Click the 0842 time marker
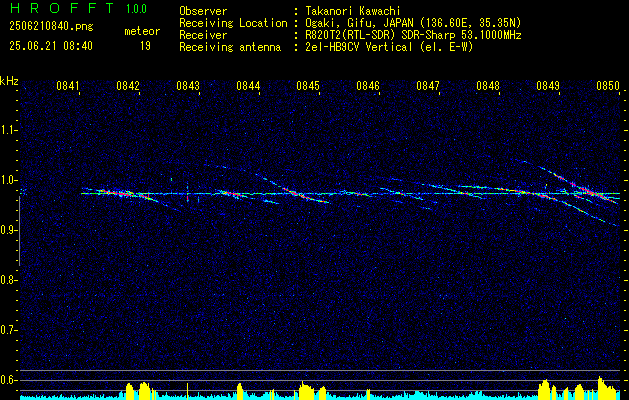629x400 pixels. point(128,86)
